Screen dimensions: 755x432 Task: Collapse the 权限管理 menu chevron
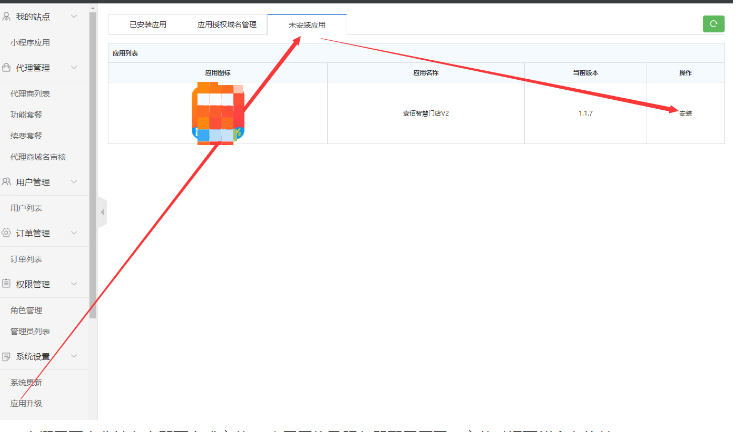tap(74, 284)
